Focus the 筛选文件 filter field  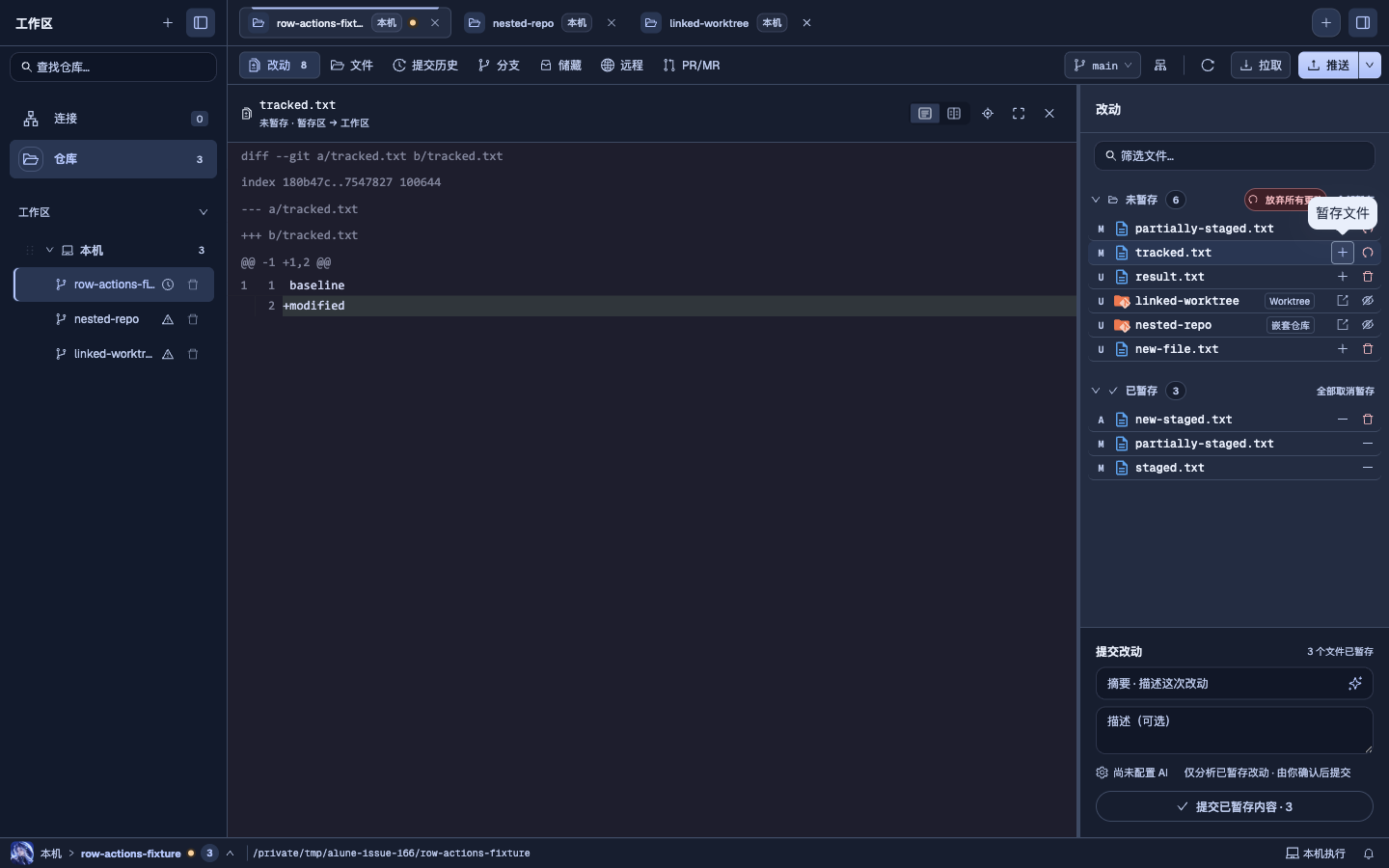(1235, 156)
